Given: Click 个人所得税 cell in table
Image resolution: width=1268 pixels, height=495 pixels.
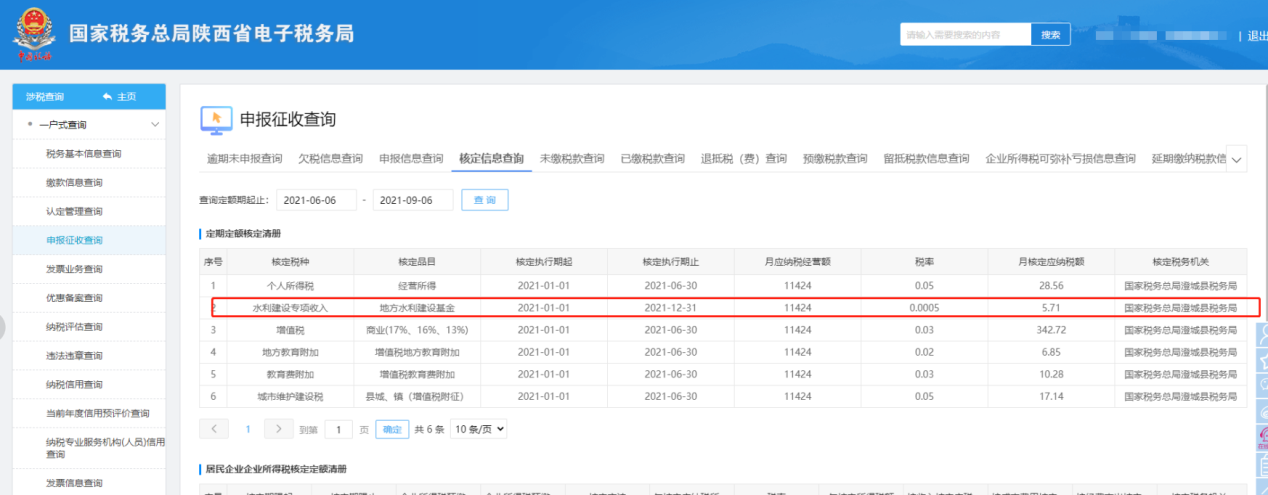Looking at the screenshot, I should [290, 285].
